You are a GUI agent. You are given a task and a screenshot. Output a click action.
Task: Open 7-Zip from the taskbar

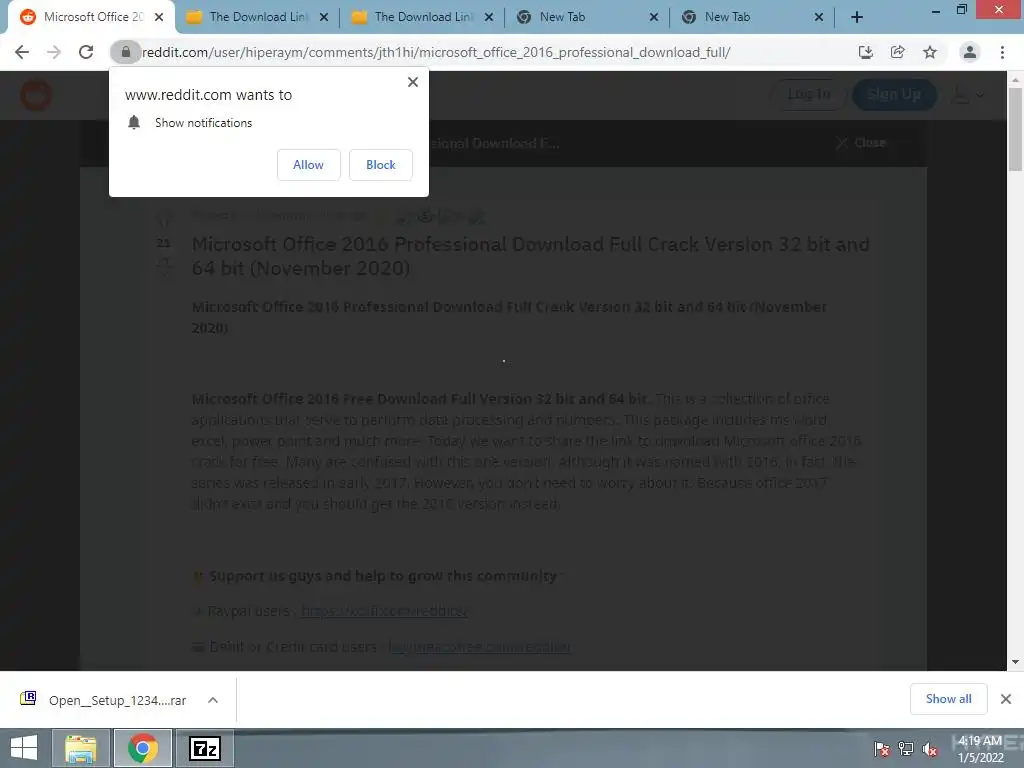pyautogui.click(x=205, y=748)
